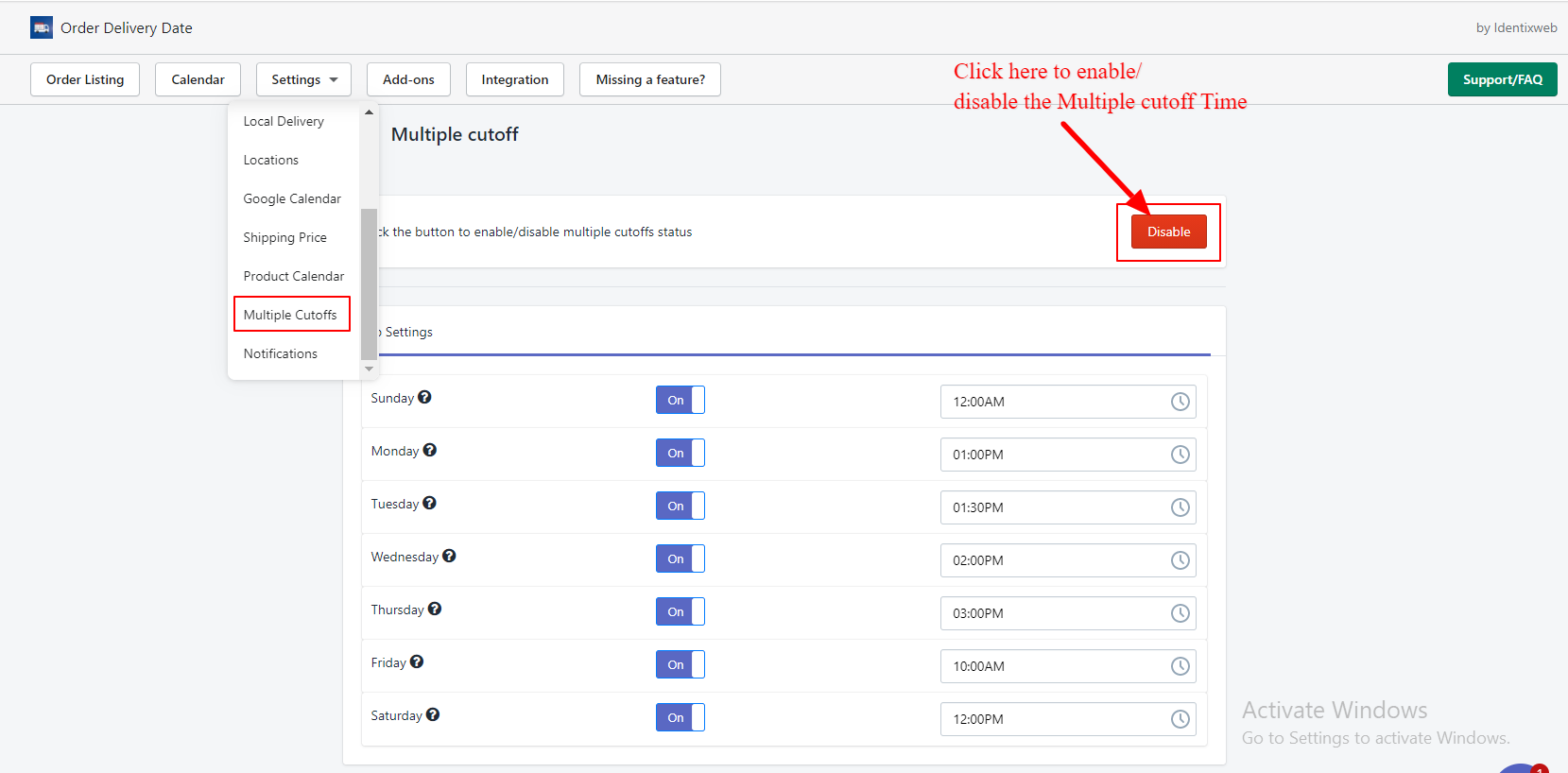This screenshot has width=1568, height=773.
Task: Open Support/FAQ
Action: click(x=1503, y=79)
